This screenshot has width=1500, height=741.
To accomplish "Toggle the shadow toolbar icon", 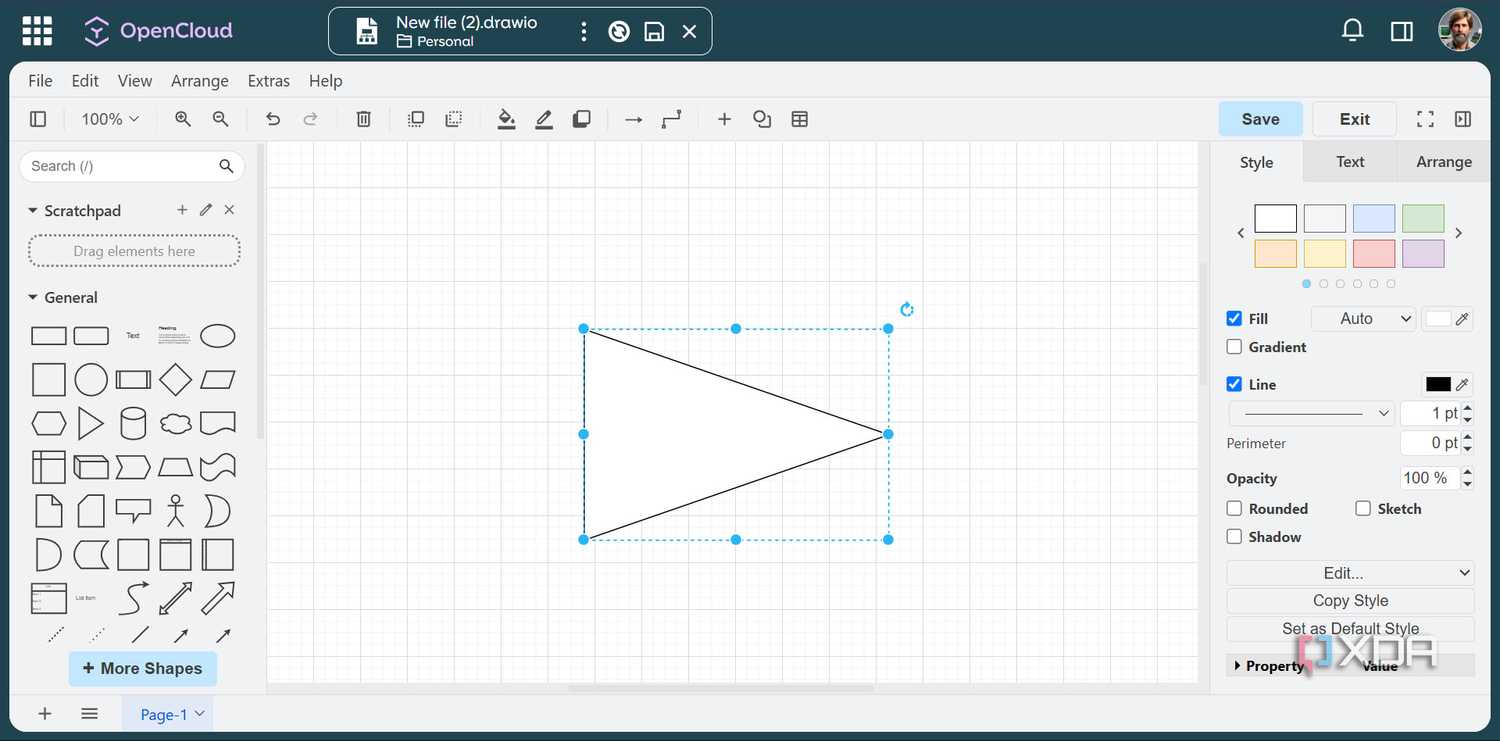I will point(581,119).
